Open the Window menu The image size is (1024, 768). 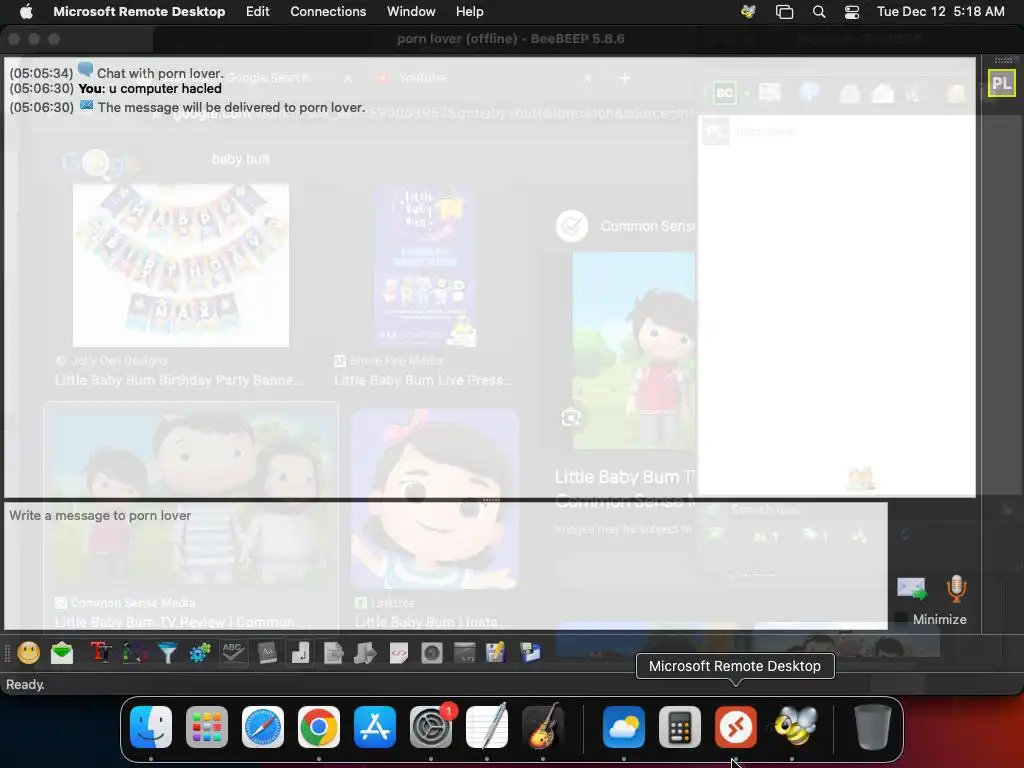tap(411, 11)
